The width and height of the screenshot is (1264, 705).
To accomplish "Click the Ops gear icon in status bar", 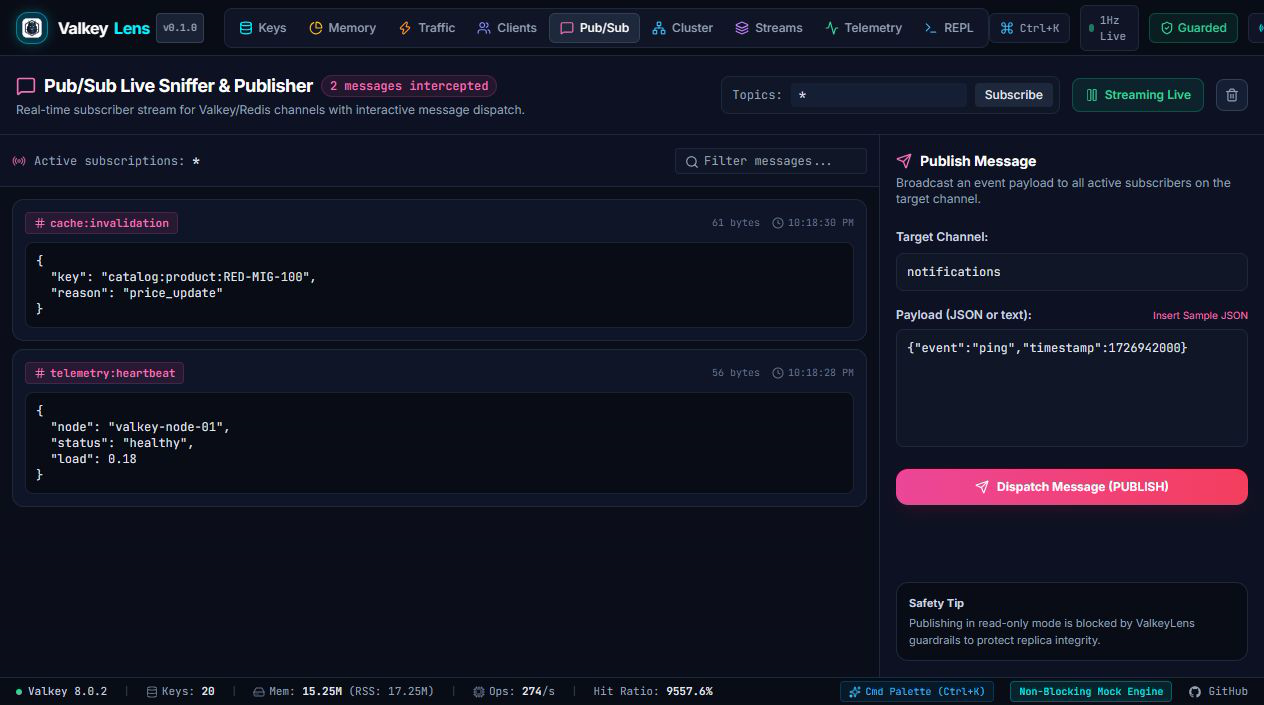I will 479,691.
